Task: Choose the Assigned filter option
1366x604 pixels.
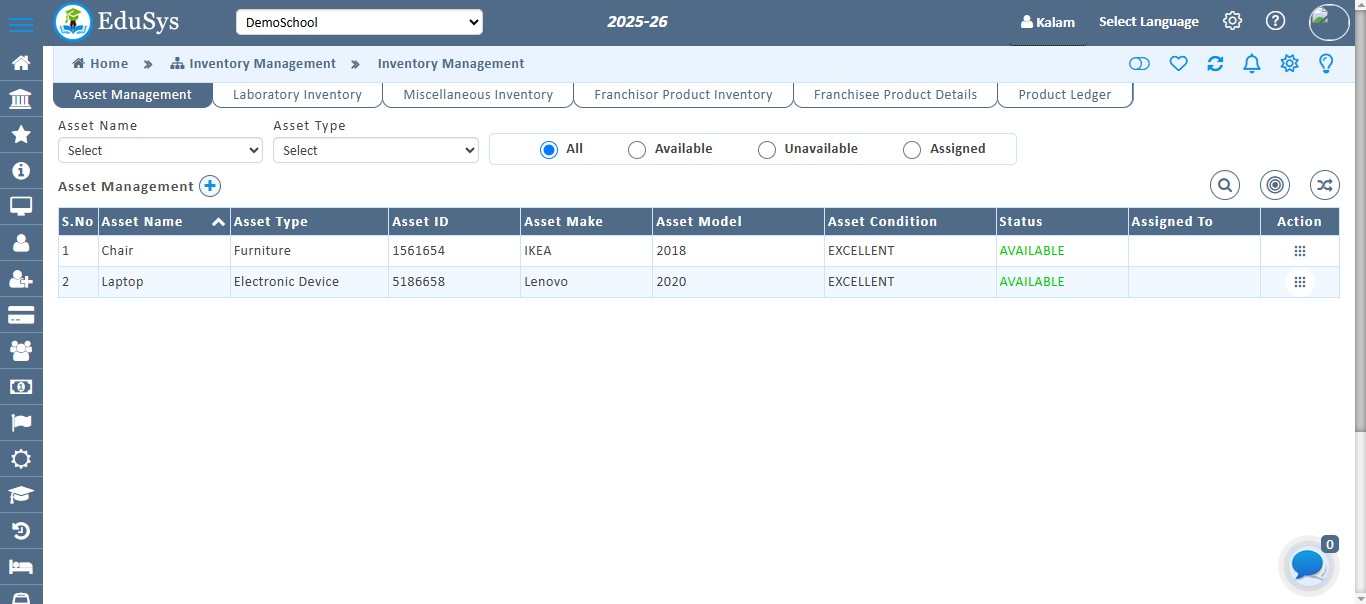Action: click(x=912, y=149)
